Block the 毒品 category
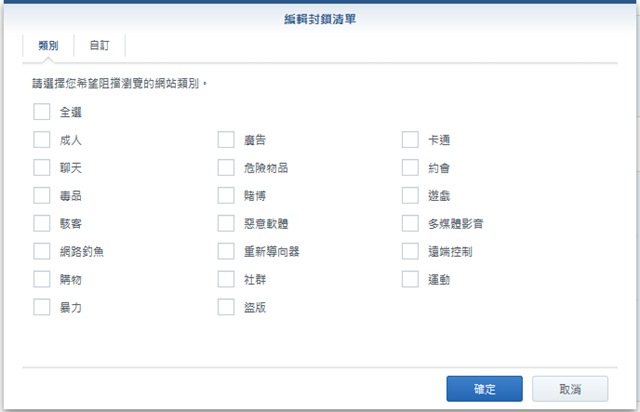The width and height of the screenshot is (640, 412). pos(42,196)
